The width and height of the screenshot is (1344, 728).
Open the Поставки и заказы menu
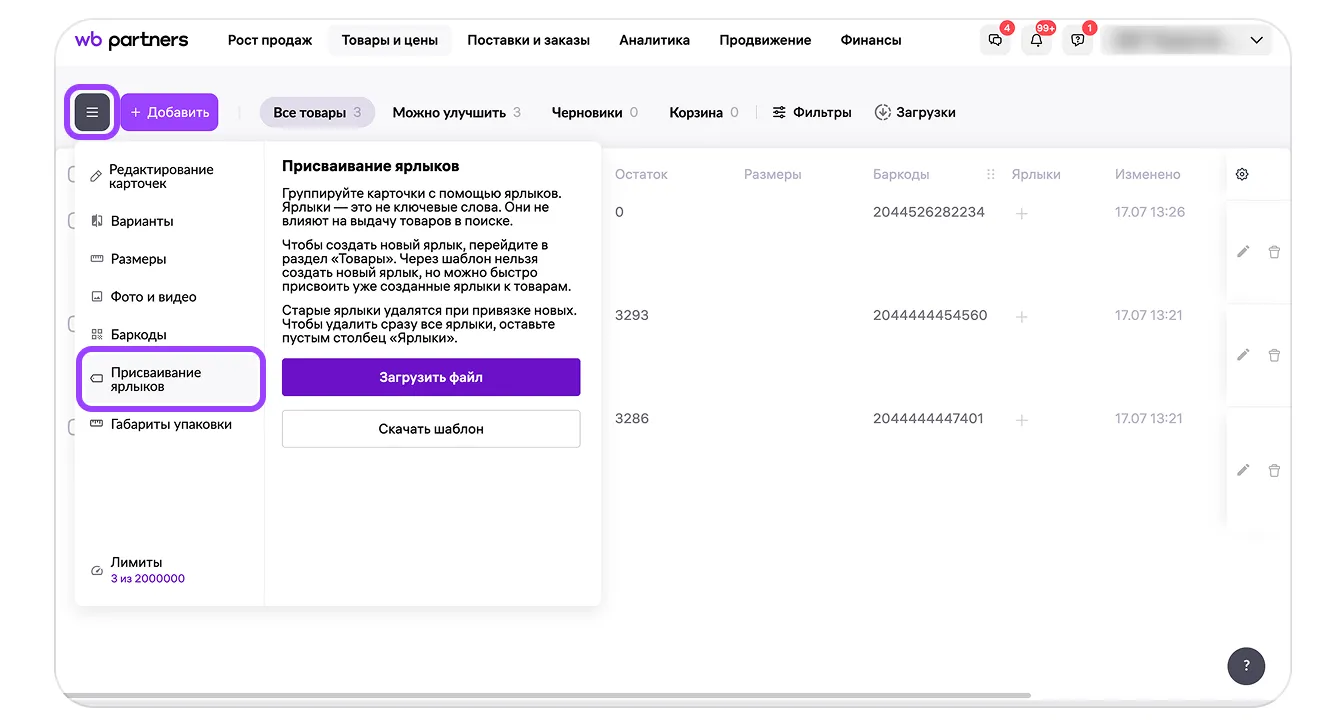(x=528, y=41)
